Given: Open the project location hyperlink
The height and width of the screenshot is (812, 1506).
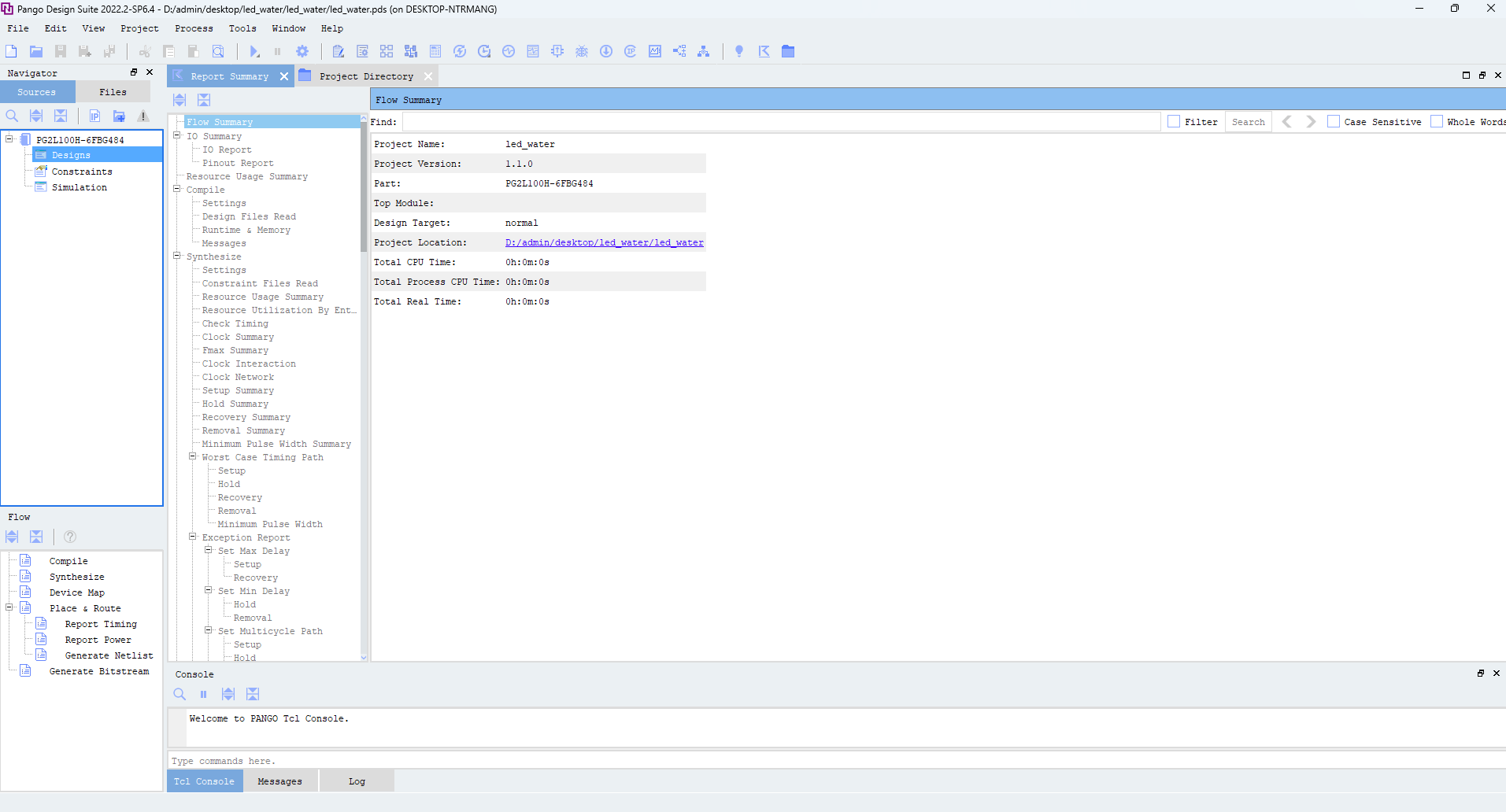Looking at the screenshot, I should click(603, 242).
